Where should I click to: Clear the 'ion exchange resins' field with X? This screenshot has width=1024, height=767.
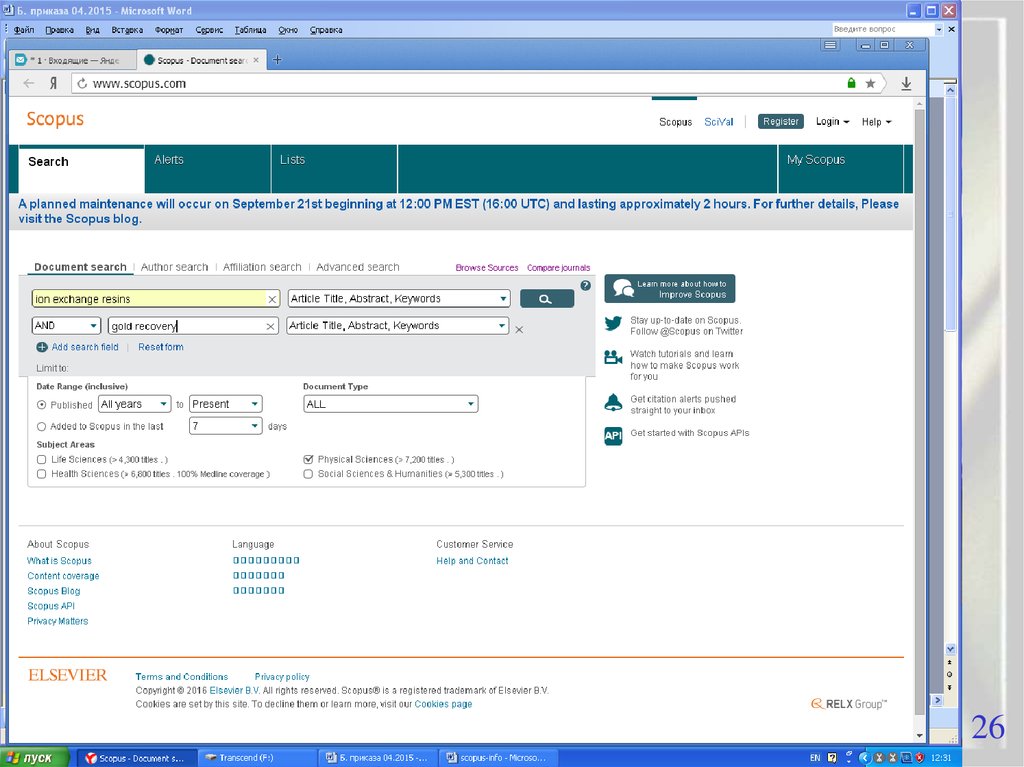(272, 299)
